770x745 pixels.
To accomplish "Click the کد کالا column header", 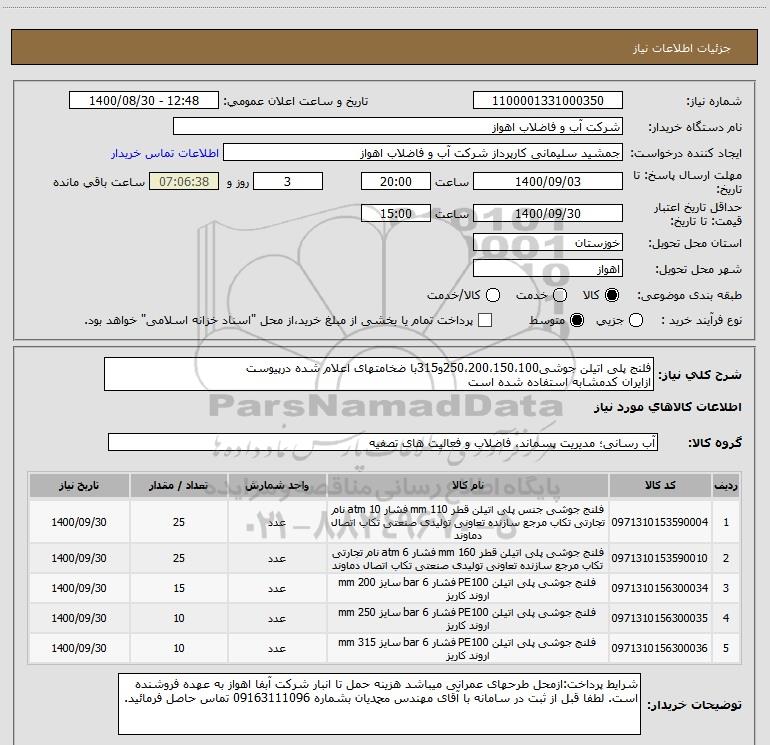I will [x=660, y=486].
